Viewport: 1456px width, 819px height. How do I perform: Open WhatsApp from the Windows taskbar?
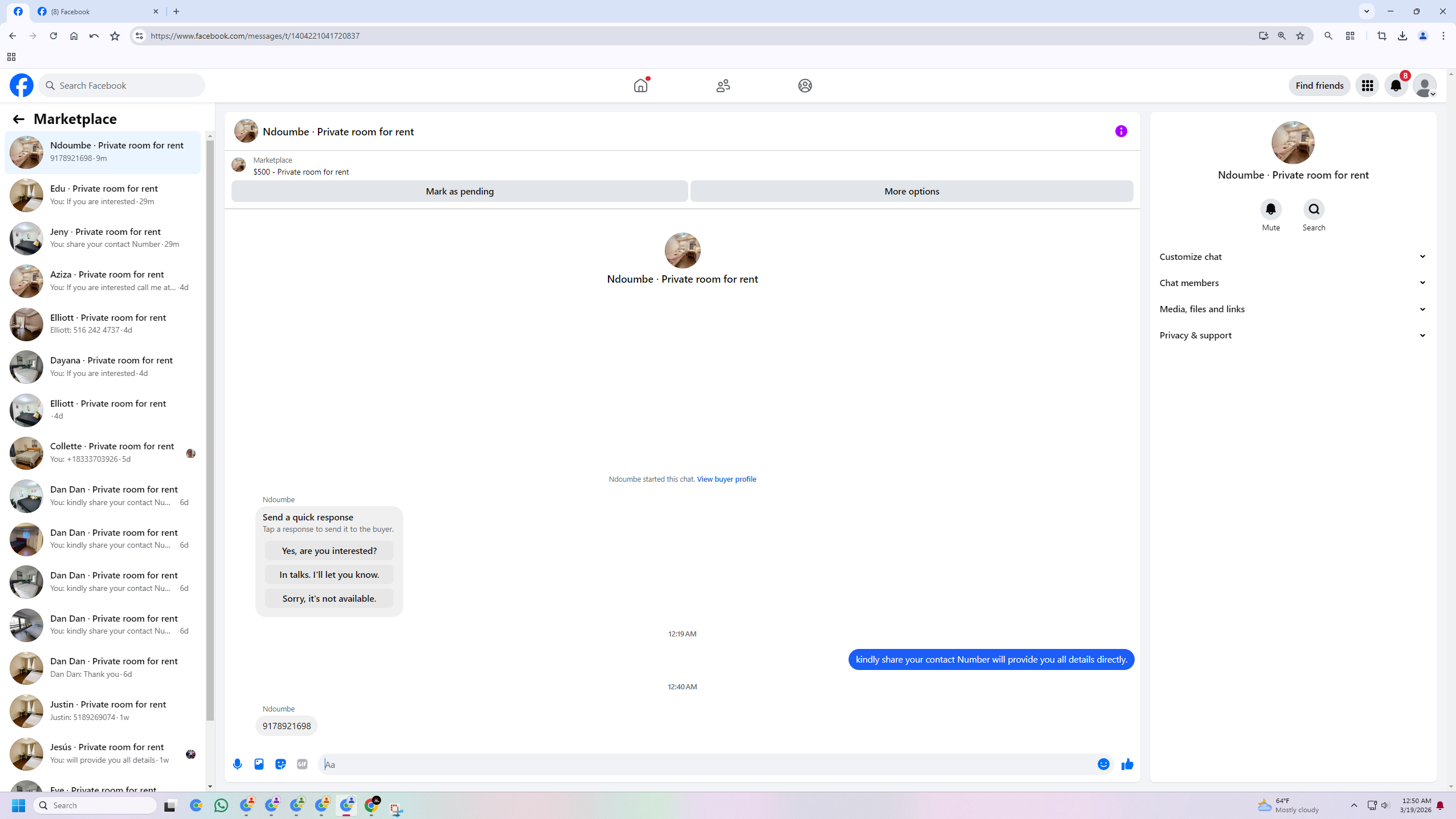(221, 805)
